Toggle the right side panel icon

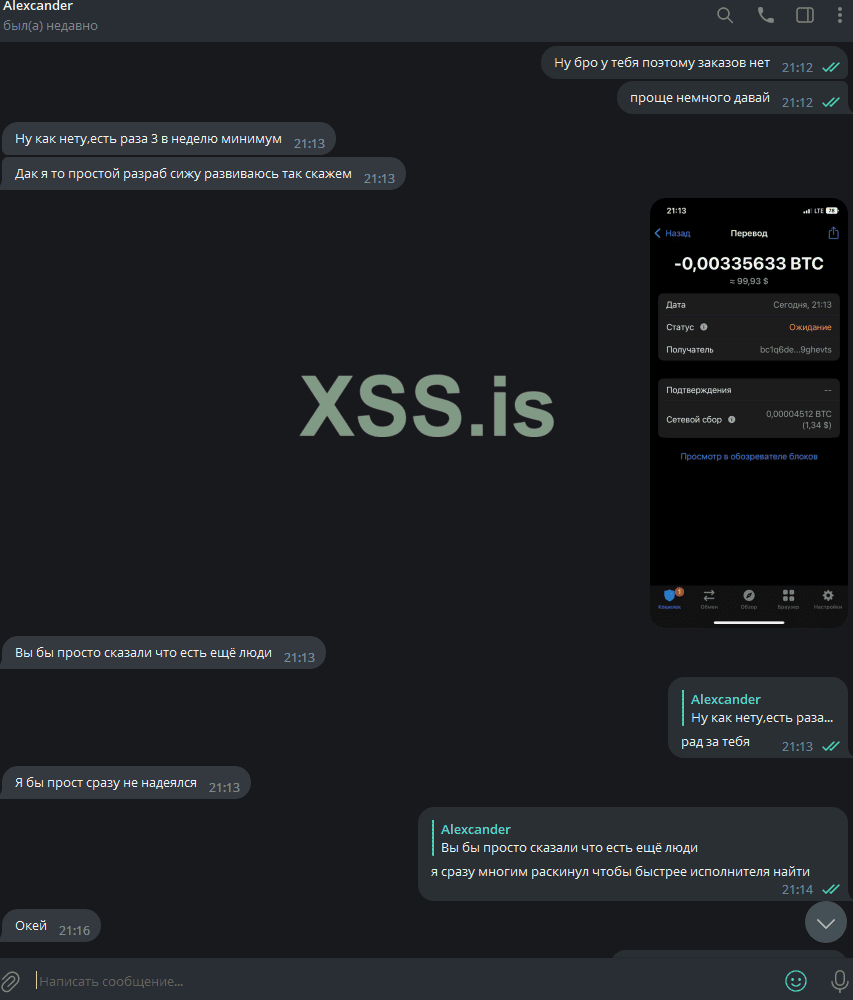805,15
